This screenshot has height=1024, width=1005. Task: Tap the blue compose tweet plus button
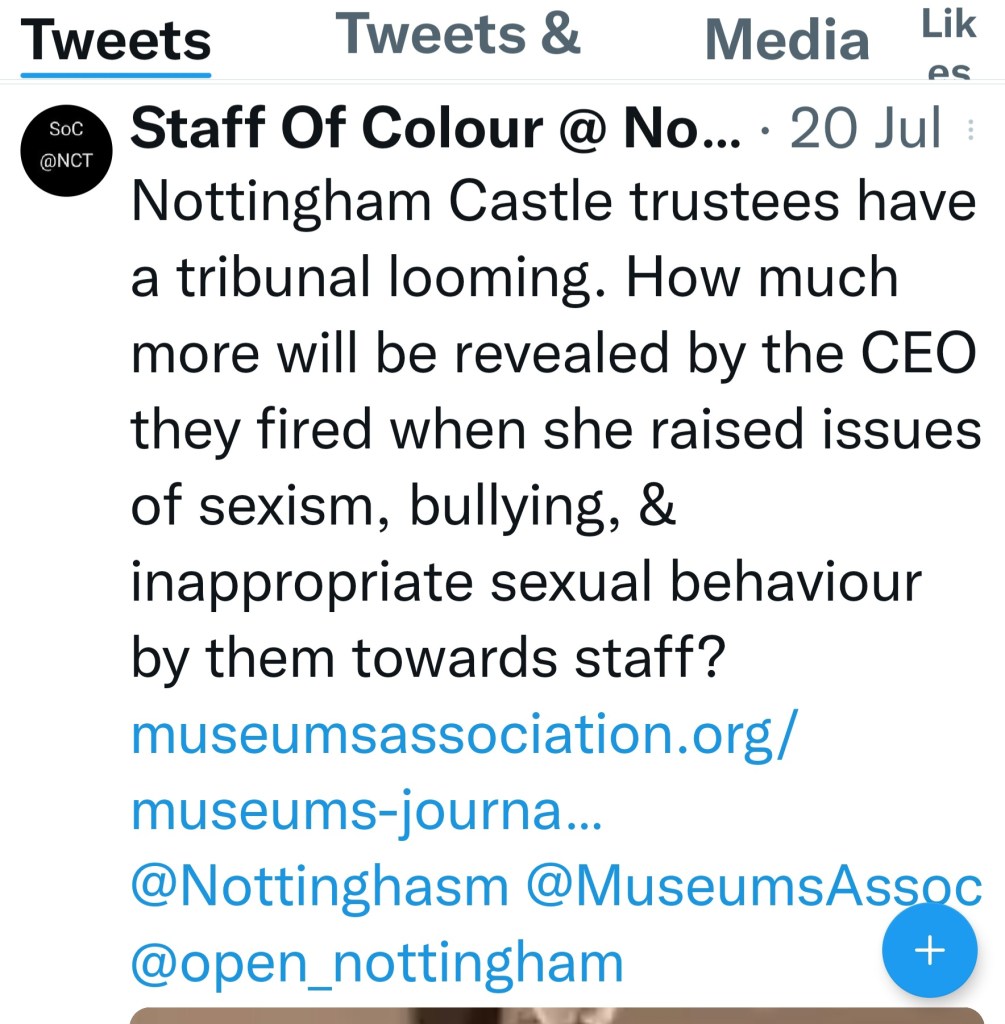coord(929,950)
